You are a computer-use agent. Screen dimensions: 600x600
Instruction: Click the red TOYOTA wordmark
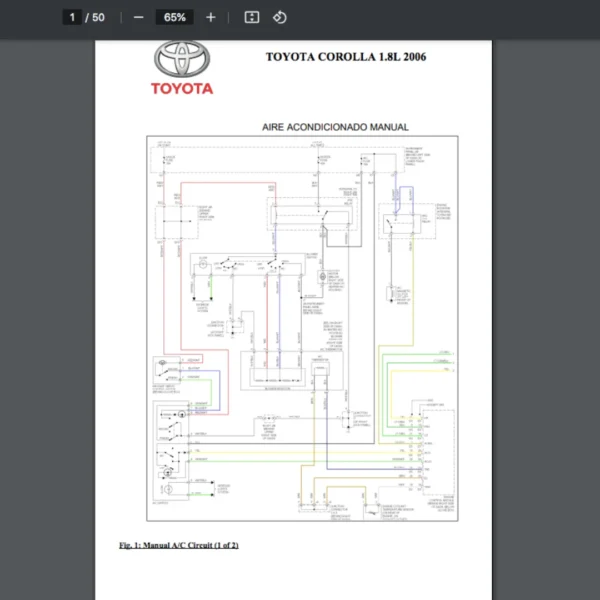tap(182, 88)
